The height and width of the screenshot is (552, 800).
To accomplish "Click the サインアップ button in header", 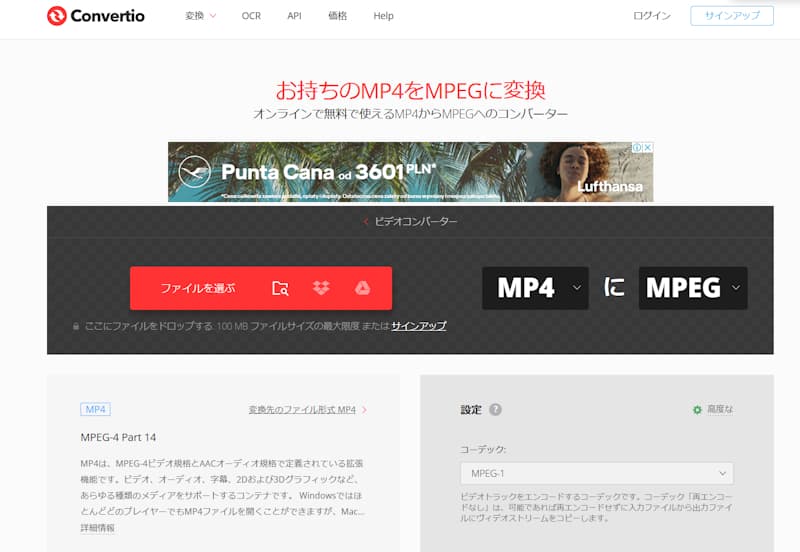I will click(731, 16).
